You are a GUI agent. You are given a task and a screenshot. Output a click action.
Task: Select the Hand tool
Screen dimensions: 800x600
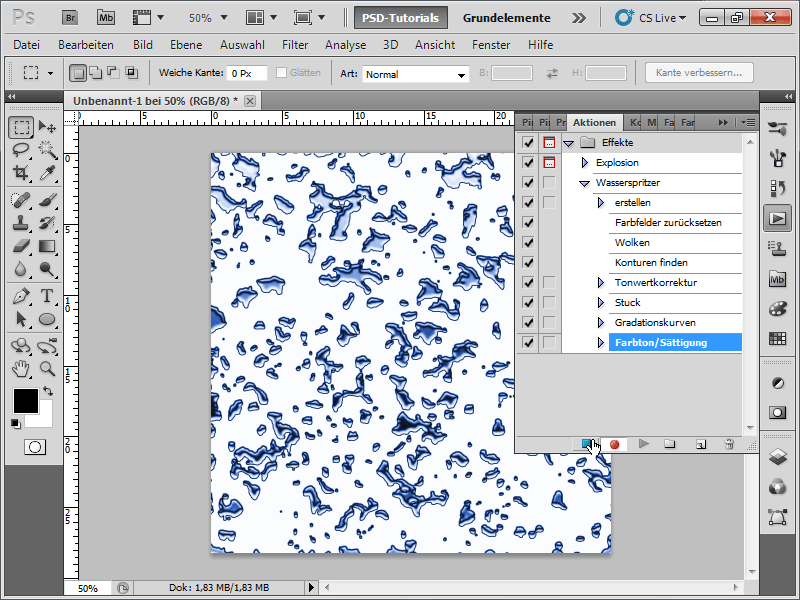point(21,368)
